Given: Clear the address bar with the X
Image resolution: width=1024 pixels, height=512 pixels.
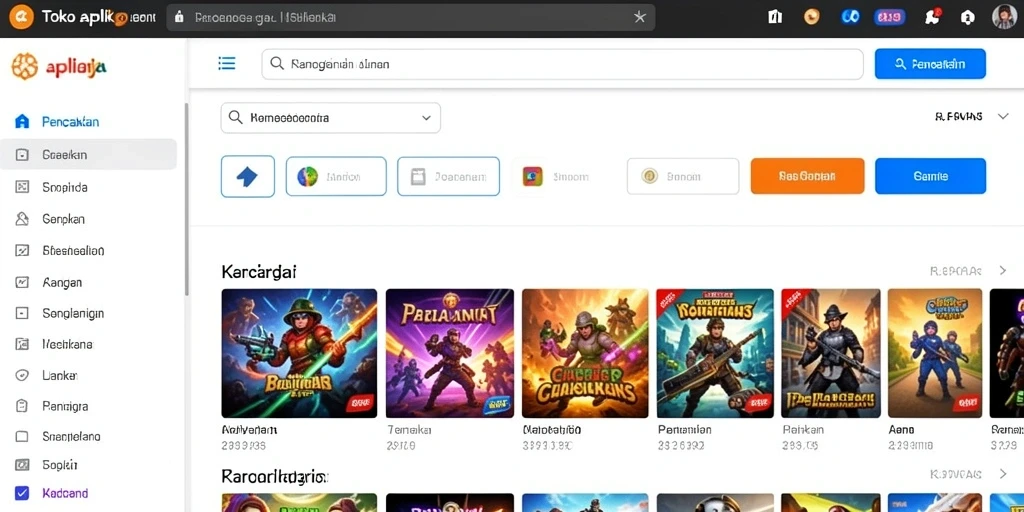Looking at the screenshot, I should (x=640, y=18).
